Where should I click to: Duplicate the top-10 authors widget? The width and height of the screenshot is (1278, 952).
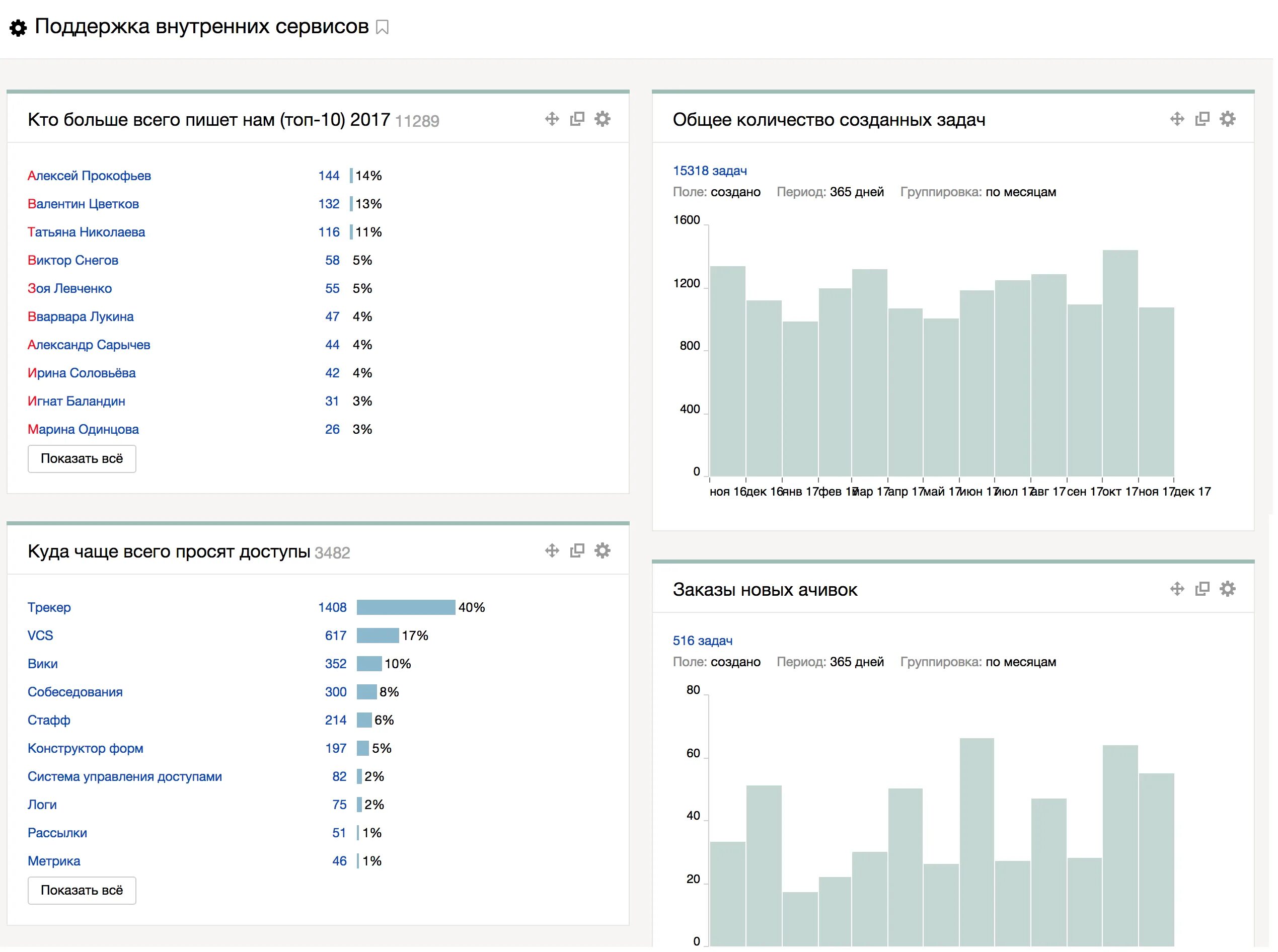[x=577, y=119]
